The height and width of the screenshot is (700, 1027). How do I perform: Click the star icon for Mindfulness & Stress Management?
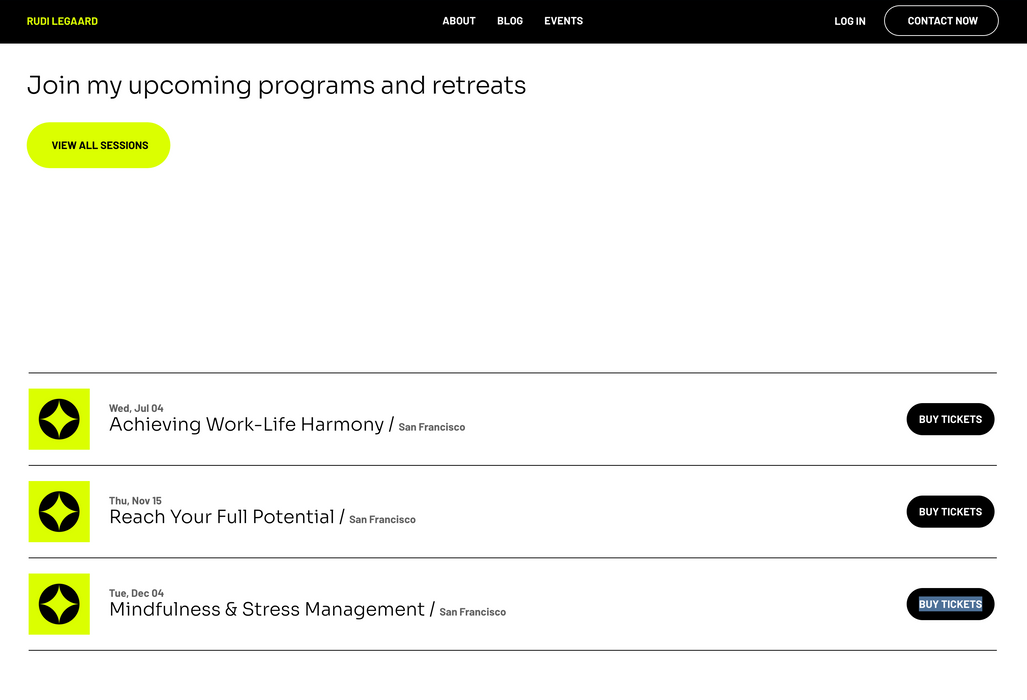(59, 604)
